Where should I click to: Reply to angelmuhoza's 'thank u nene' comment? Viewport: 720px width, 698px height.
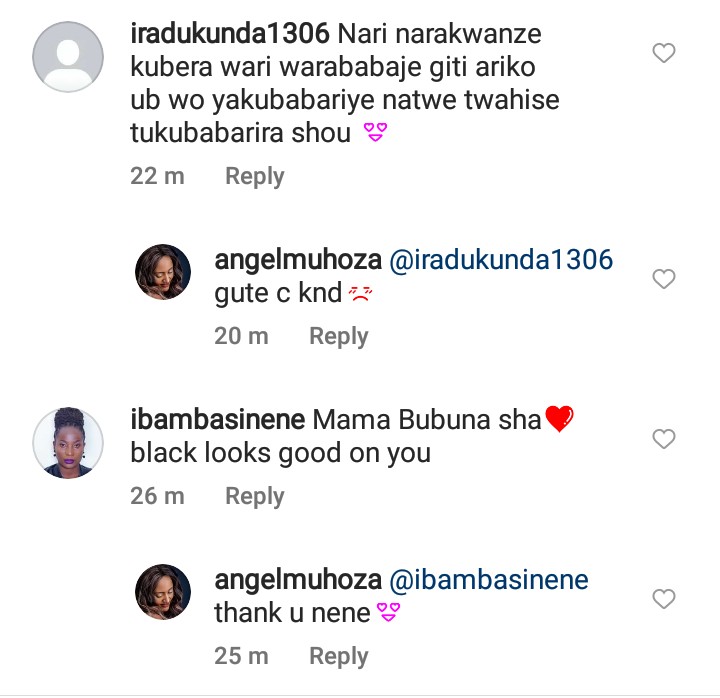click(x=338, y=656)
